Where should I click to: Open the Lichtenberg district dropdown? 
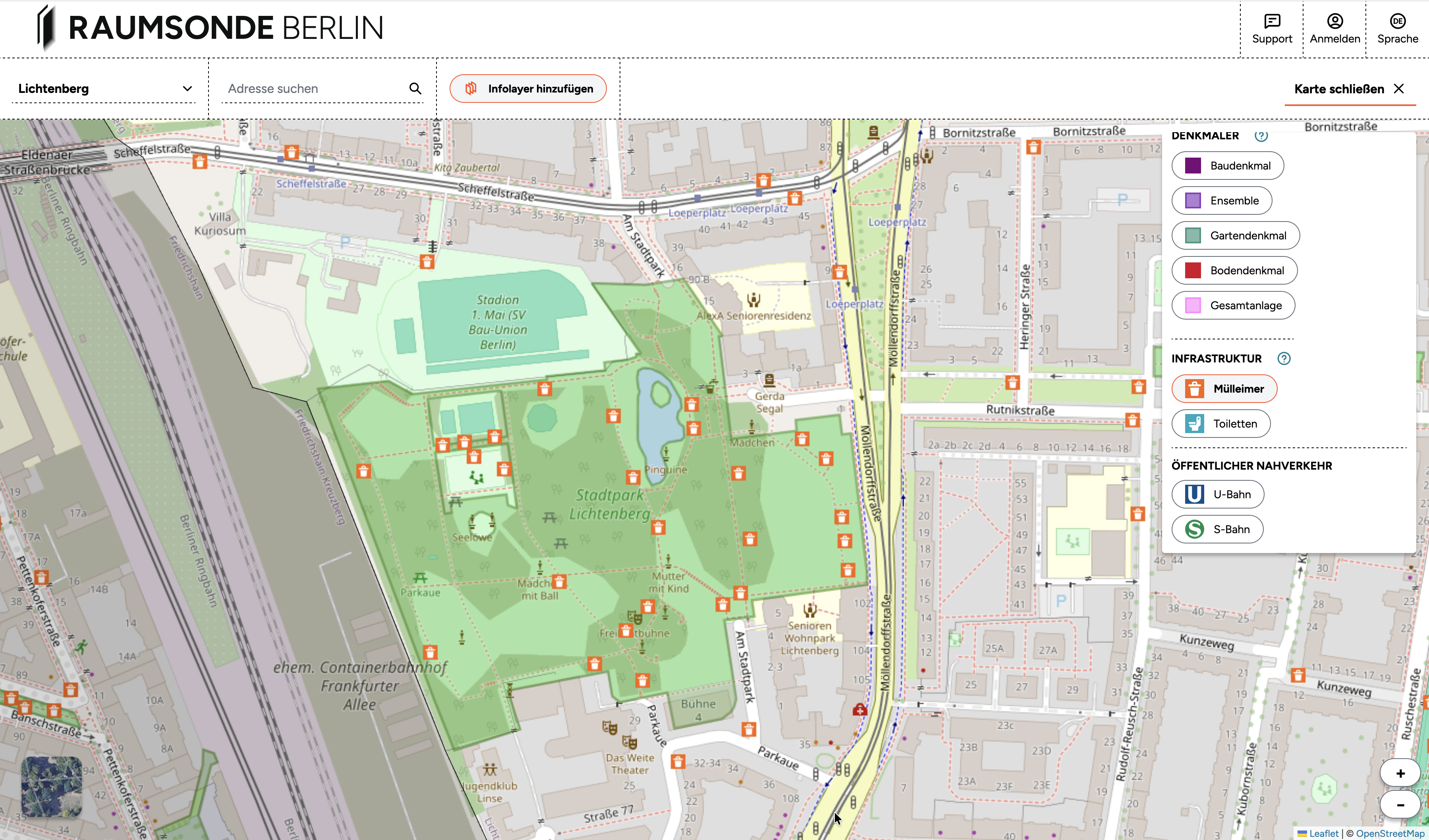(104, 89)
